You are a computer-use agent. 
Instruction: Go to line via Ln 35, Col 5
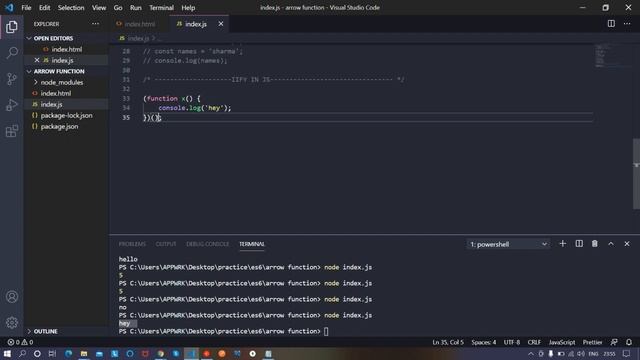pos(448,342)
